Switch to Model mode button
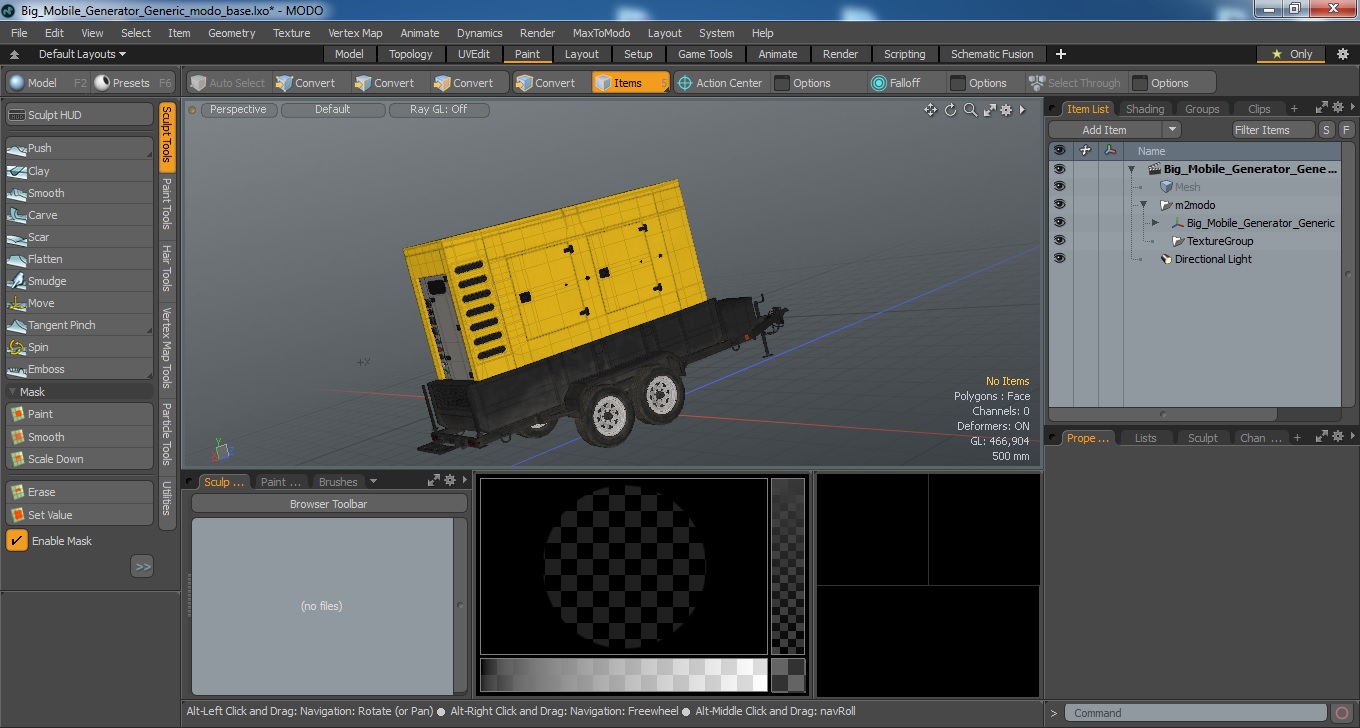Viewport: 1360px width, 728px height. [47, 83]
